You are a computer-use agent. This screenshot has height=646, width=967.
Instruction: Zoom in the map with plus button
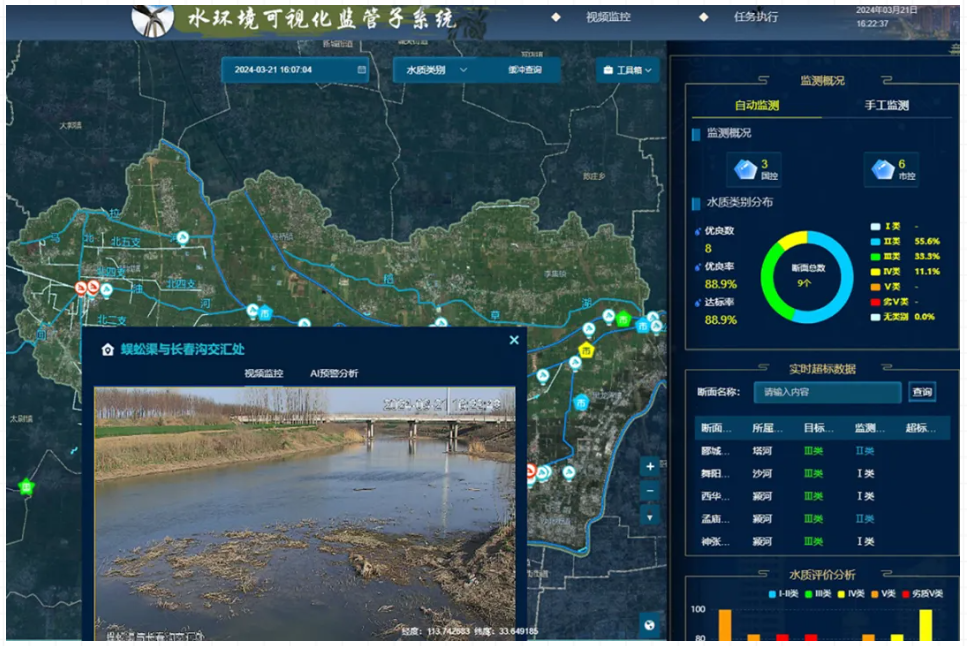[650, 467]
